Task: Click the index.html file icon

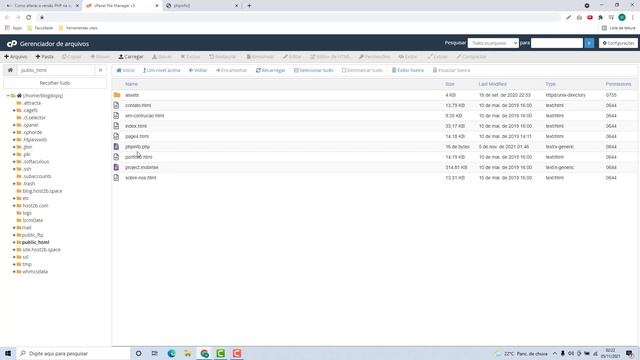Action: coord(116,126)
